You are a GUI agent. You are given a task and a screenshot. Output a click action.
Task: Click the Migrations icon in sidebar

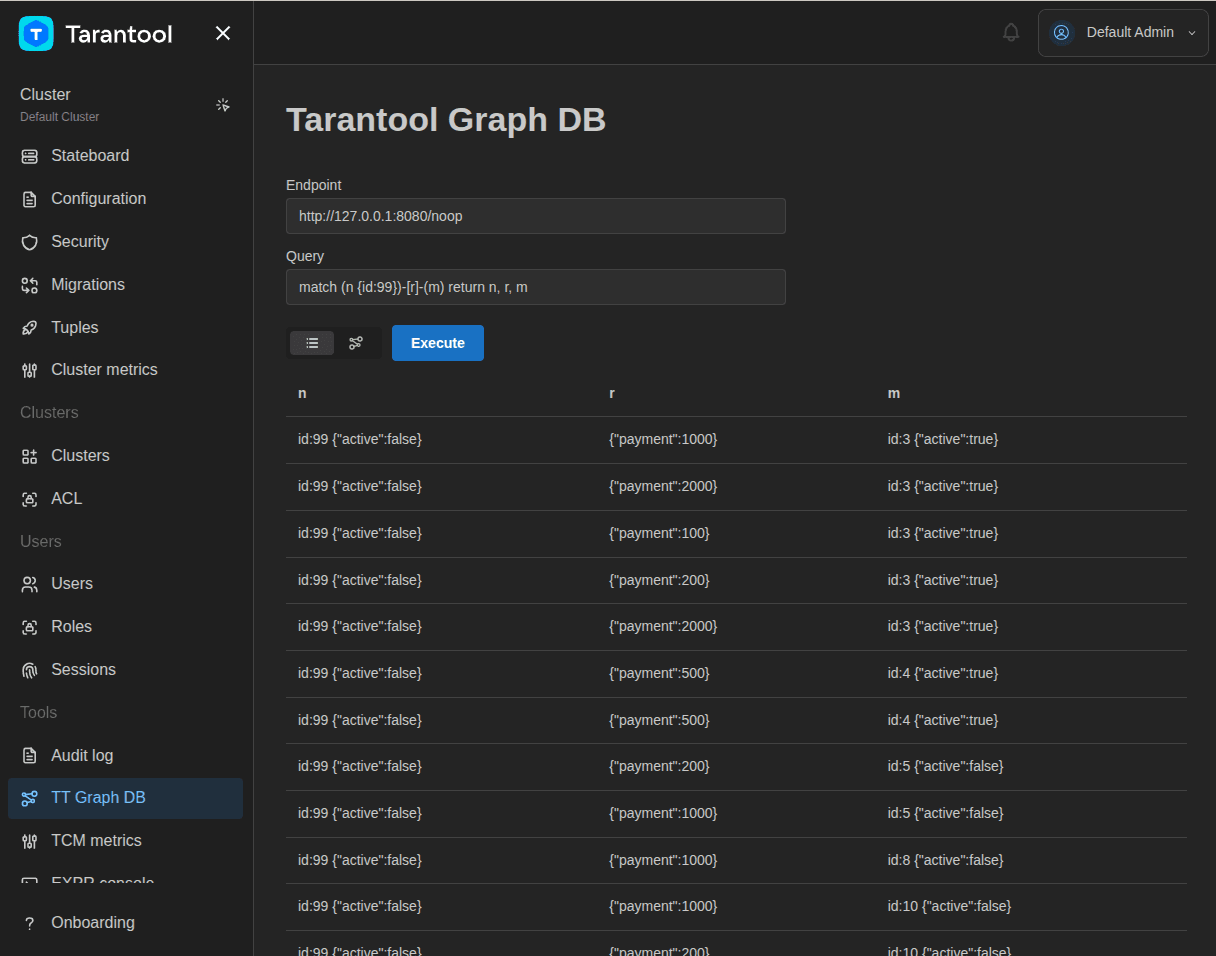click(30, 285)
